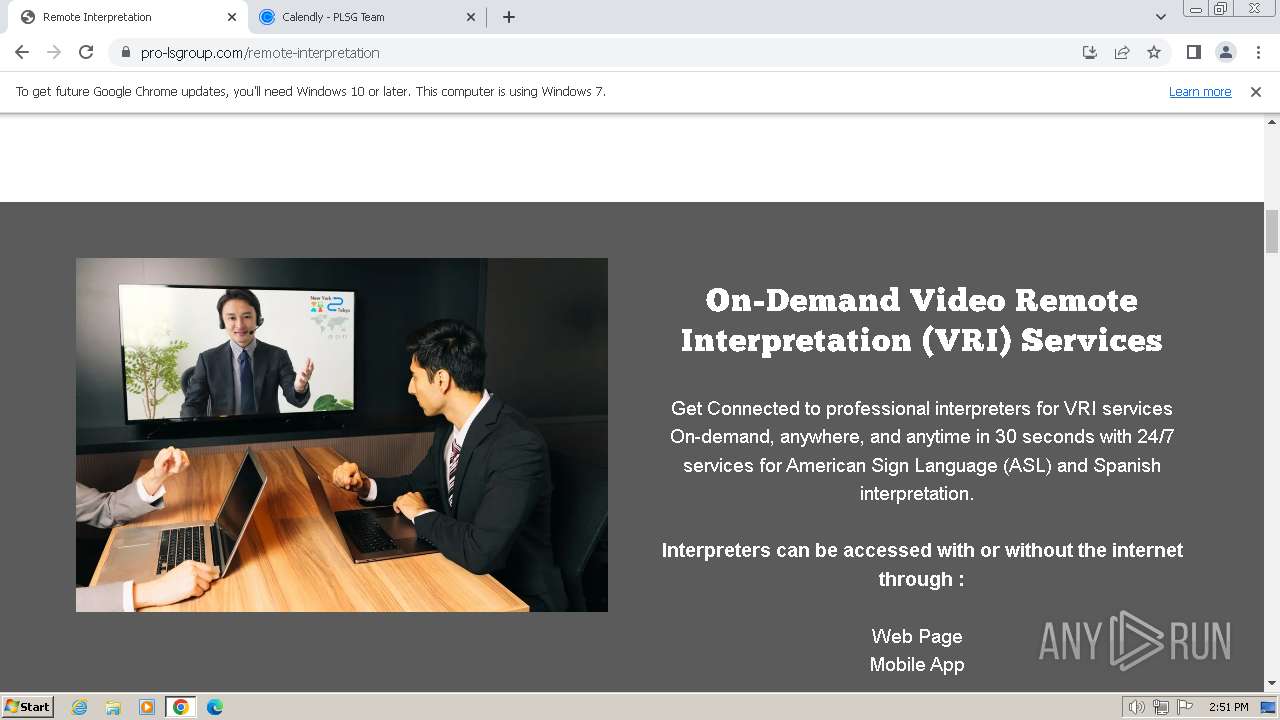The image size is (1280, 720).
Task: Open a new browser tab
Action: [x=509, y=17]
